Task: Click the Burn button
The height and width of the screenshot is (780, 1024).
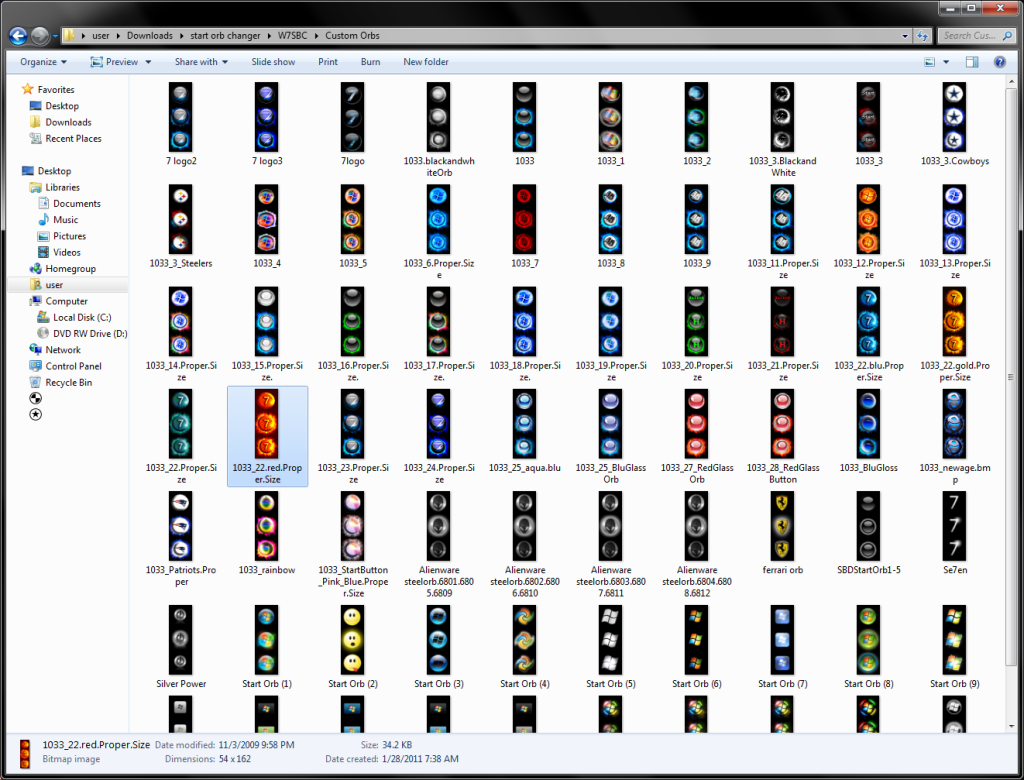Action: point(370,62)
